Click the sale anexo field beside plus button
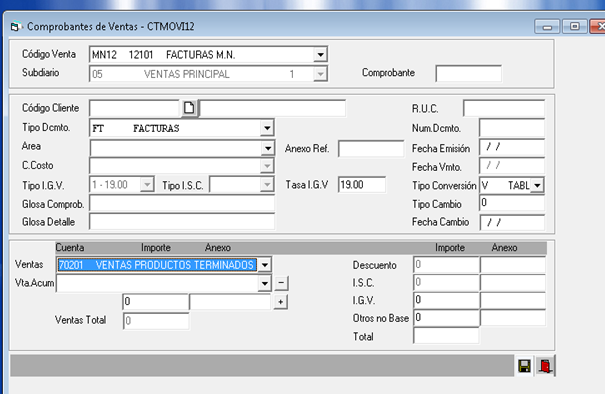The image size is (605, 398). tap(230, 302)
